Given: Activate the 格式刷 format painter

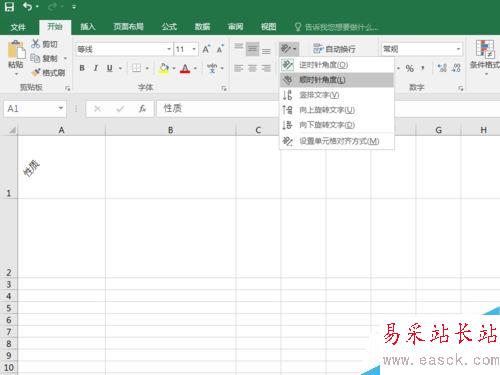Looking at the screenshot, I should pos(49,72).
